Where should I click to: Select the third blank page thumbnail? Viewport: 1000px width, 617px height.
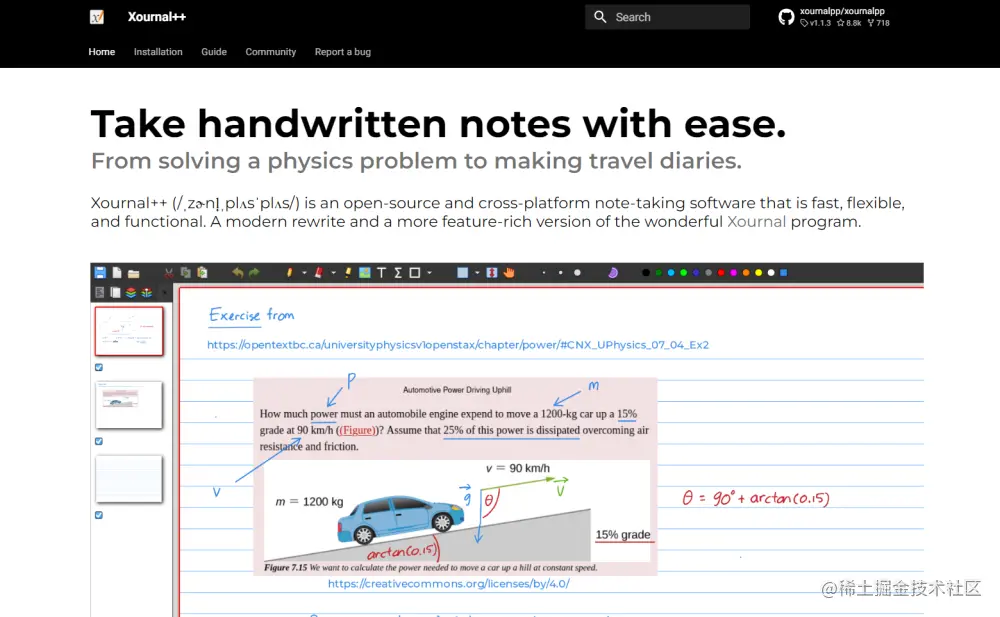pyautogui.click(x=129, y=479)
